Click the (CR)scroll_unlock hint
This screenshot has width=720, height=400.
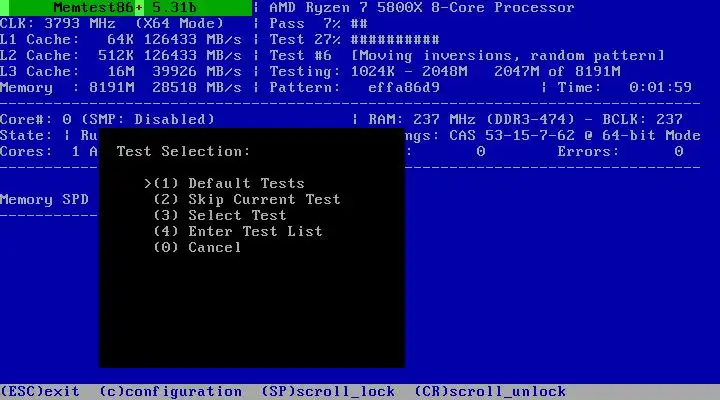click(490, 392)
